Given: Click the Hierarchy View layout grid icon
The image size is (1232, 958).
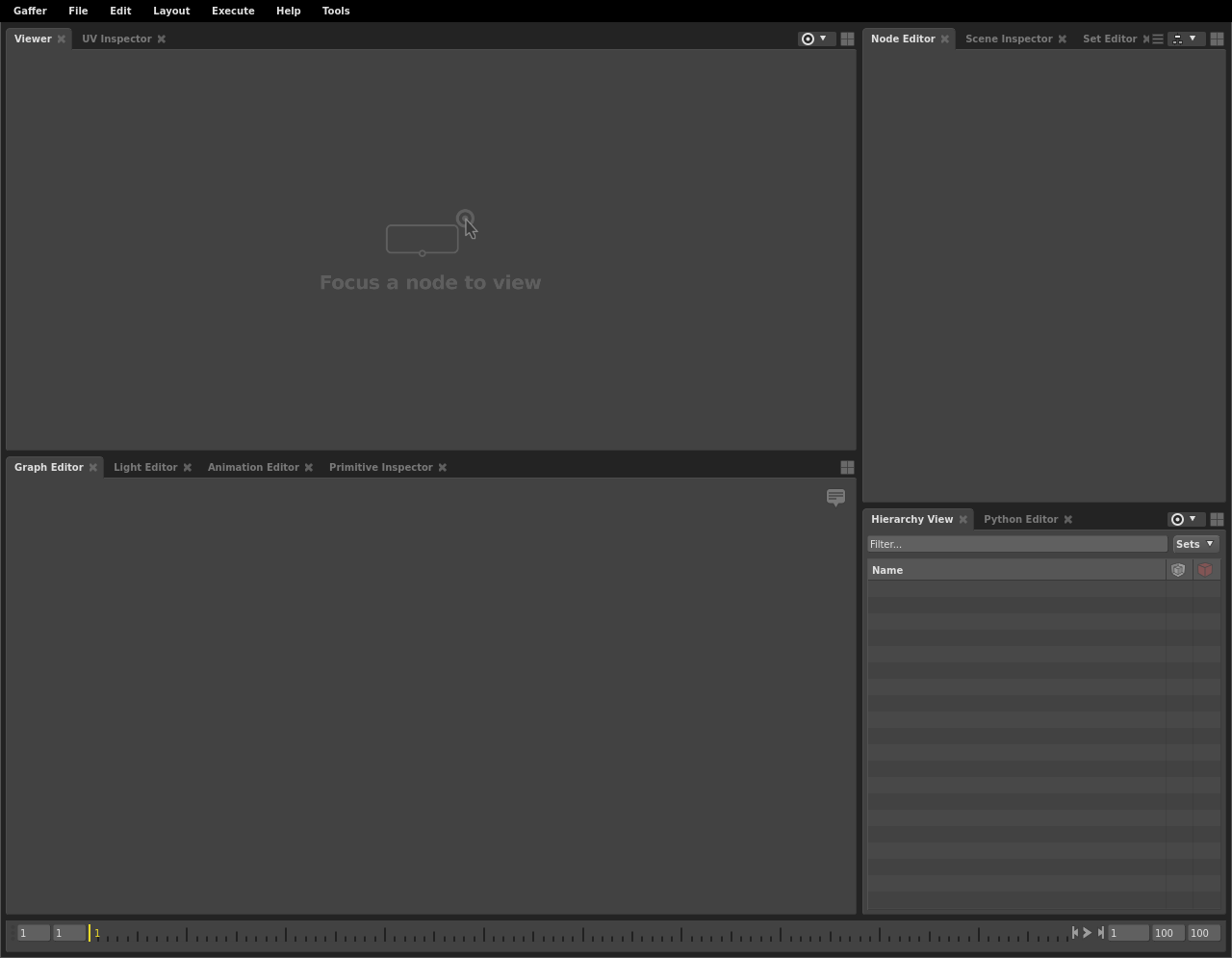Looking at the screenshot, I should (x=1217, y=520).
